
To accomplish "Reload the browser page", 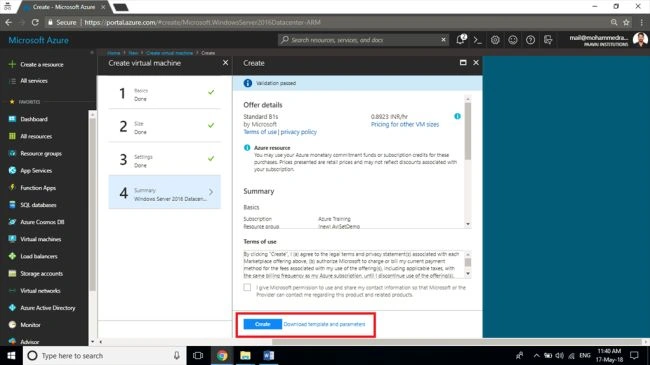I will (x=35, y=22).
